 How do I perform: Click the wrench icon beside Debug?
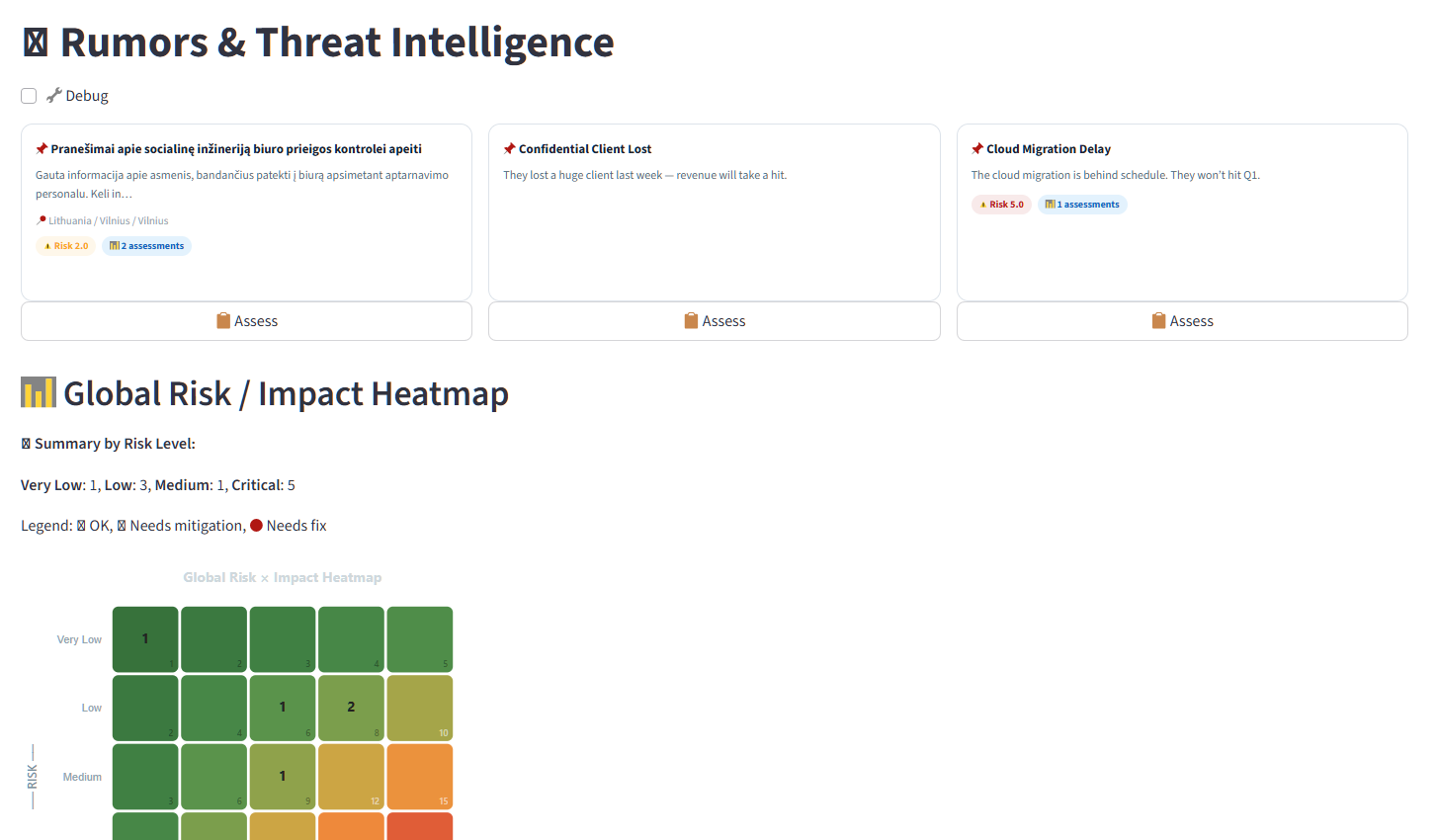click(54, 96)
